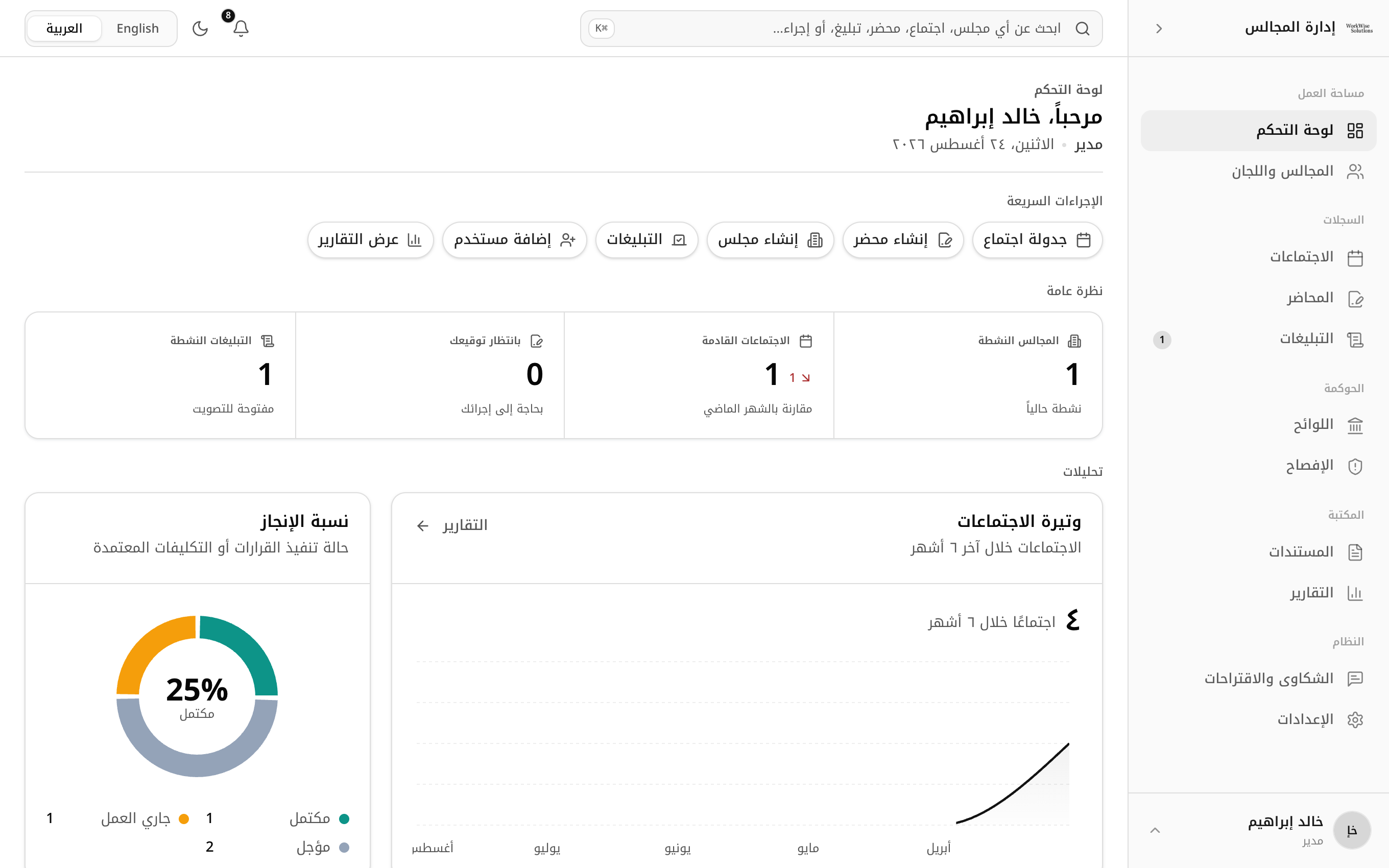Click building icon in إنشاء مجلس button
This screenshot has width=1389, height=868.
[x=815, y=240]
